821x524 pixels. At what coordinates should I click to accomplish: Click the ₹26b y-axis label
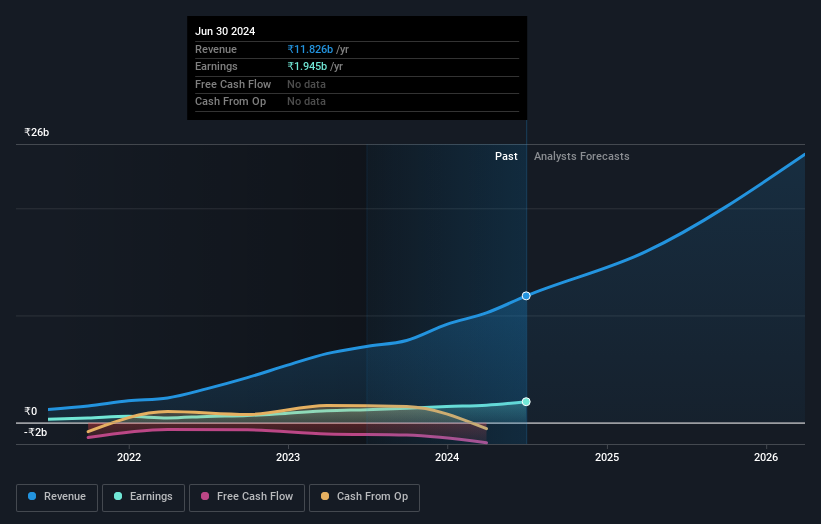(37, 132)
